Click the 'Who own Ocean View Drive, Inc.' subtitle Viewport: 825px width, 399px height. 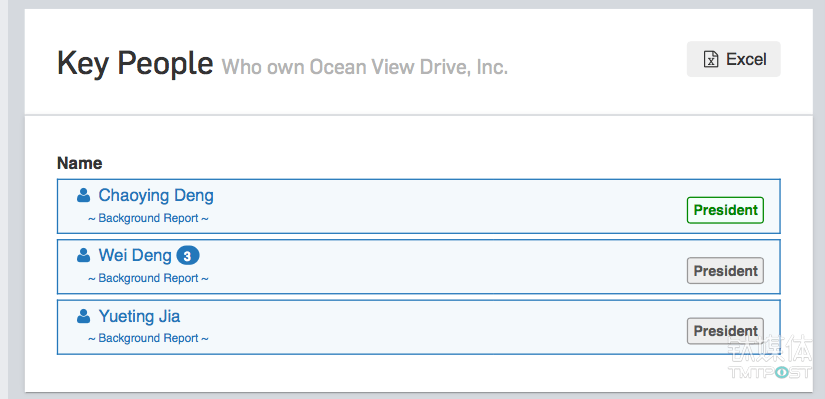(365, 67)
